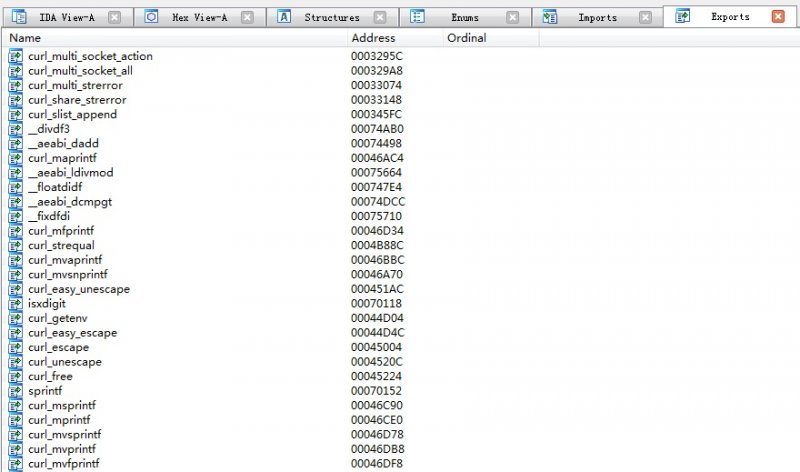Click the export icon beside __aeabi_dadd
The image size is (800, 472).
(16, 143)
